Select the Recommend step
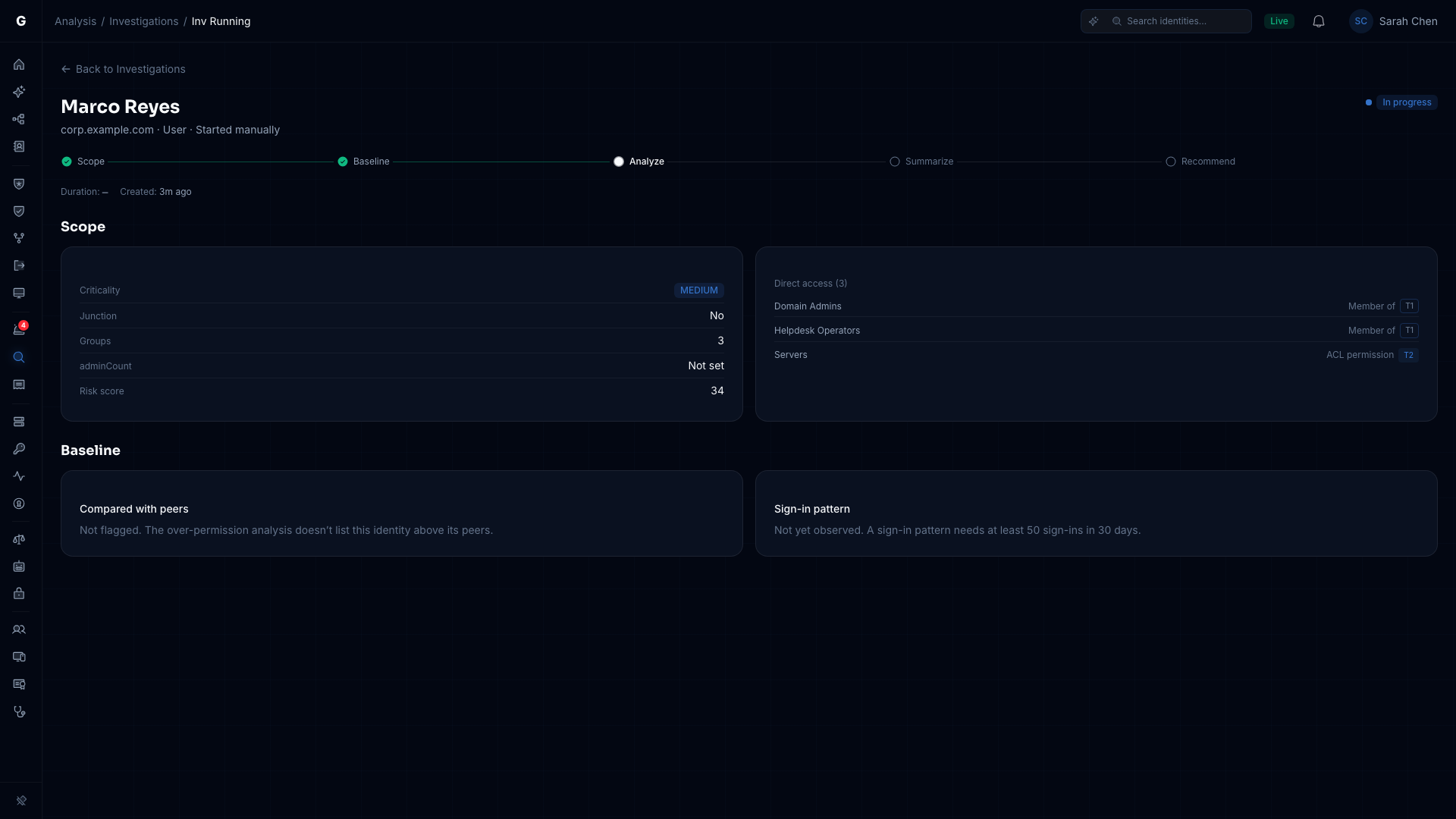The width and height of the screenshot is (1456, 819). (1203, 162)
